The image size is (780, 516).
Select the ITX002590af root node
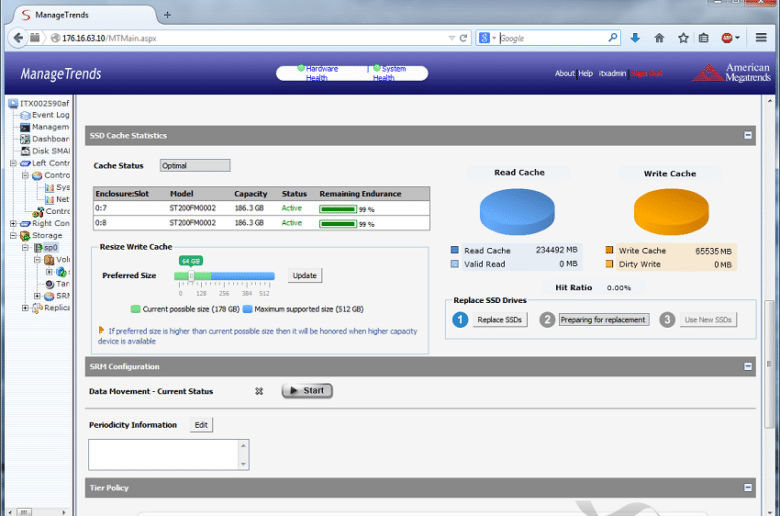pyautogui.click(x=44, y=103)
